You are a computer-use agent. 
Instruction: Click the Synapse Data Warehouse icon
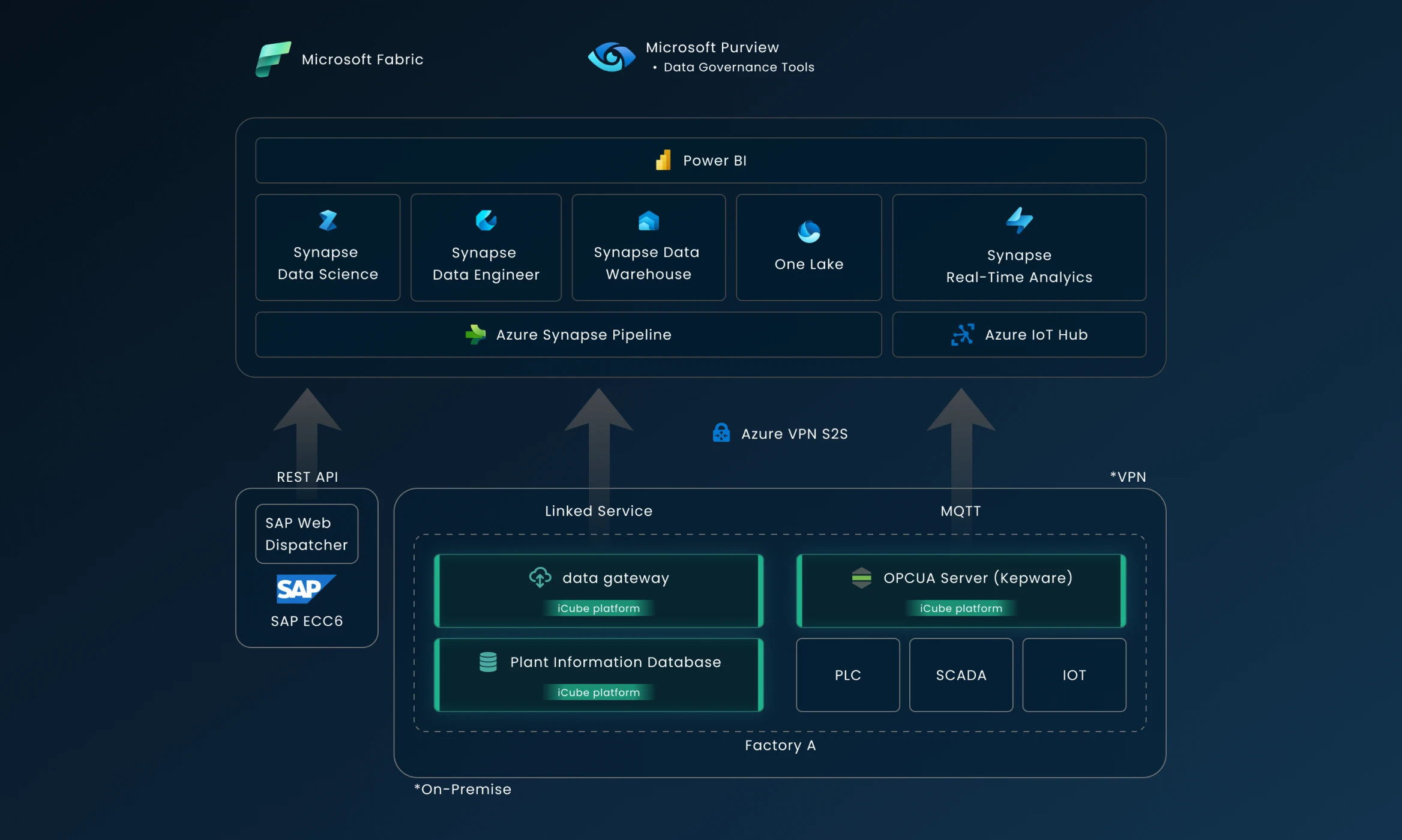648,221
